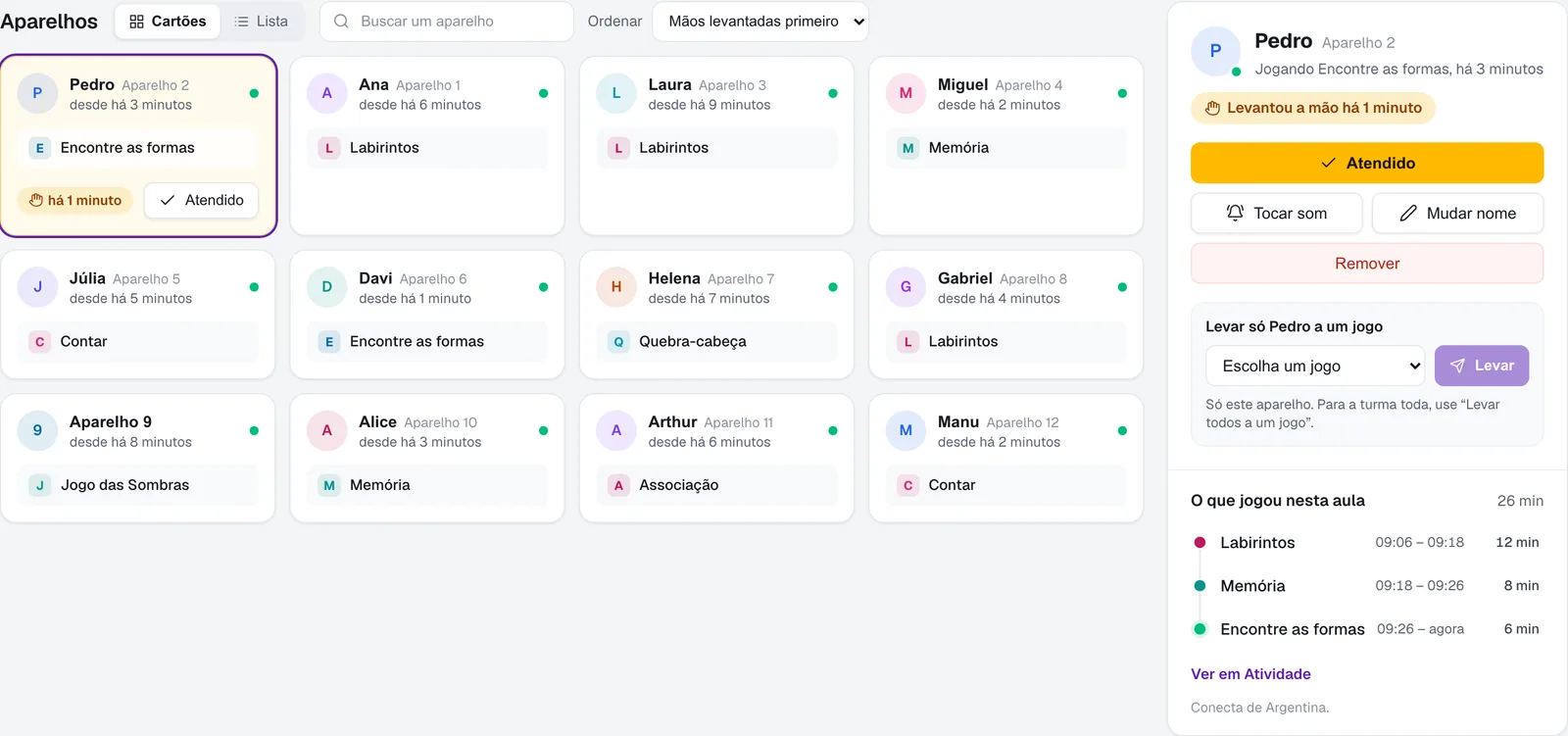The width and height of the screenshot is (1568, 736).
Task: Click Contar on Manu's card
Action: (1006, 485)
